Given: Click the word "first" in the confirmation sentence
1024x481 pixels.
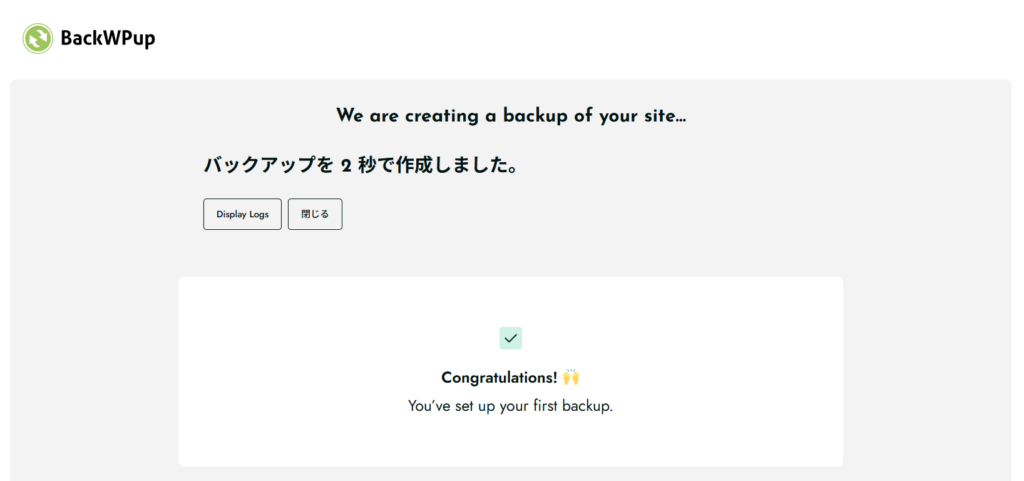Looking at the screenshot, I should coord(538,406).
